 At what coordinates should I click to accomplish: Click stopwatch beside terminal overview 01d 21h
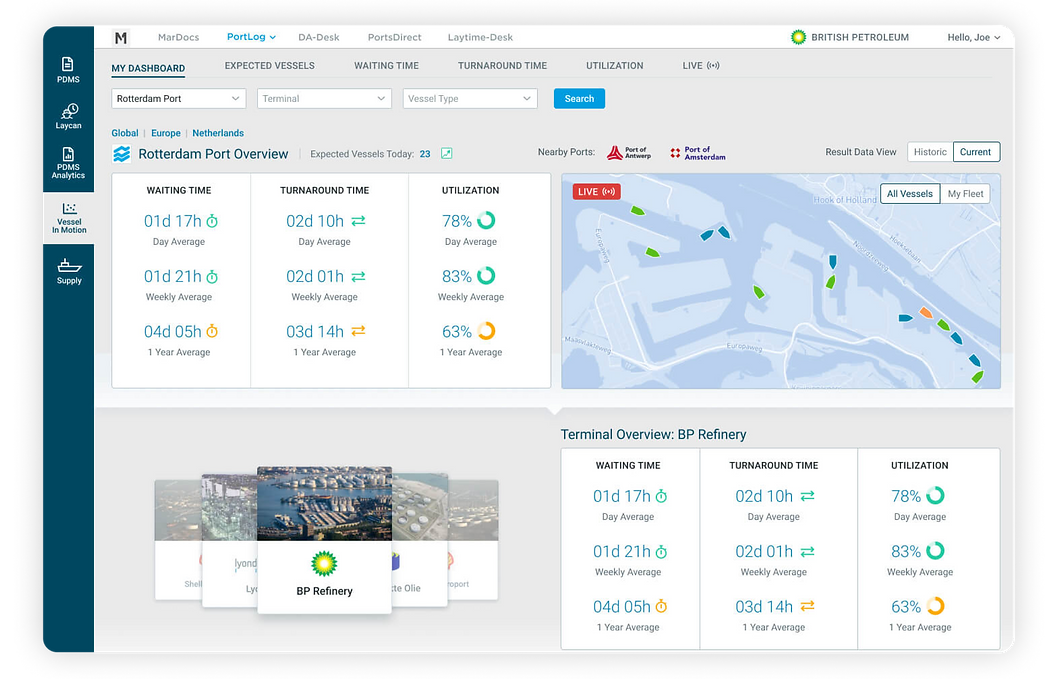coord(661,552)
